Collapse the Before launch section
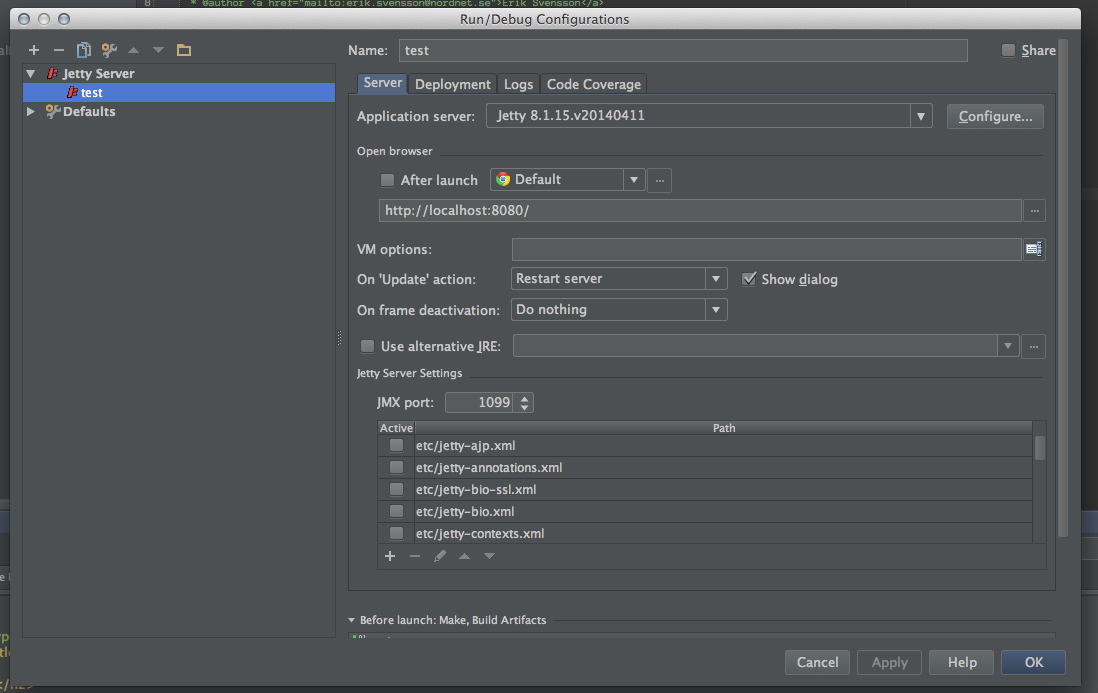This screenshot has height=693, width=1098. [x=352, y=620]
